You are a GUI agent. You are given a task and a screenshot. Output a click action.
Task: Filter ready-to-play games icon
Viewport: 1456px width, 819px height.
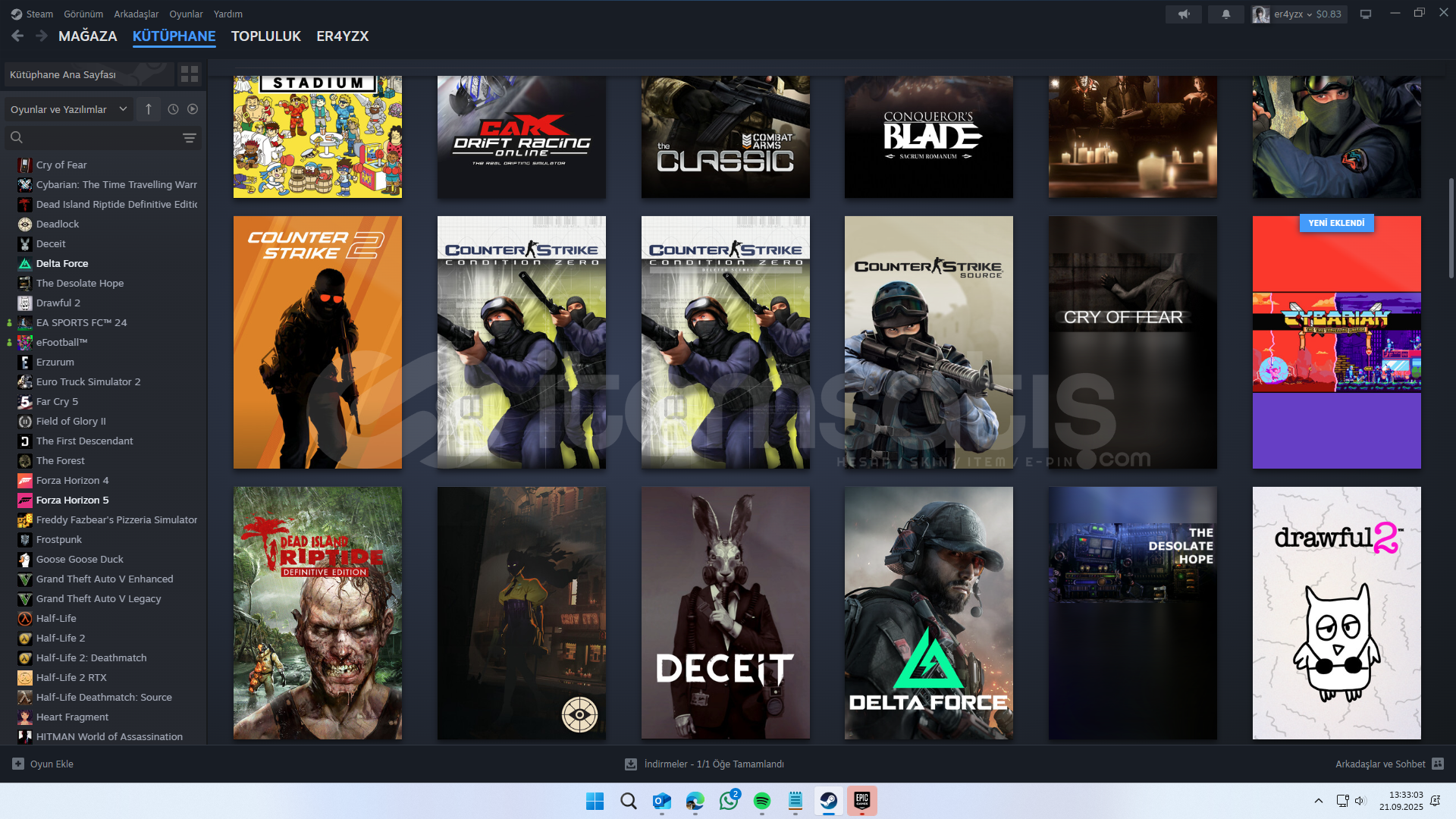coord(193,109)
